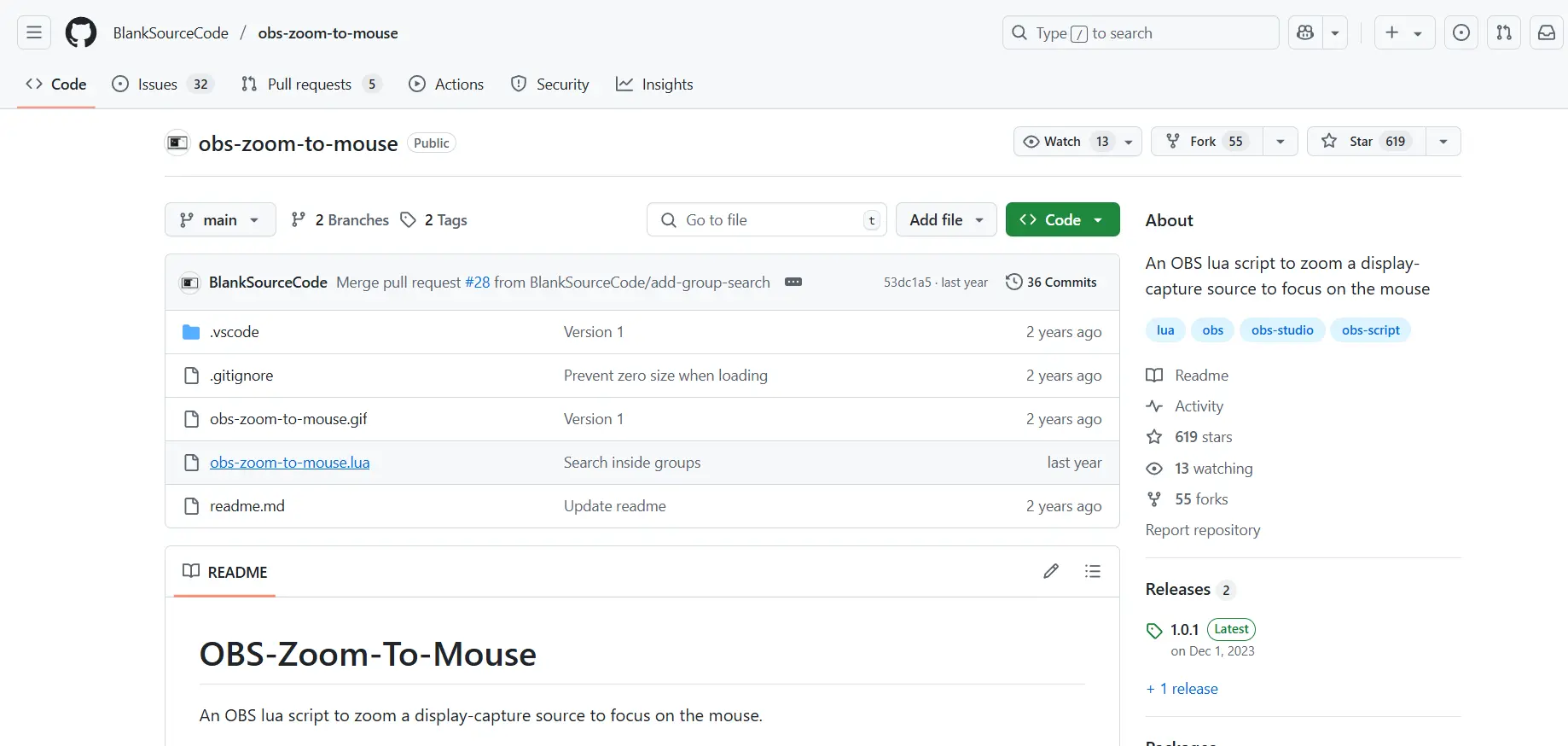The width and height of the screenshot is (1568, 746).
Task: View the 2 Tags link
Action: tap(434, 219)
